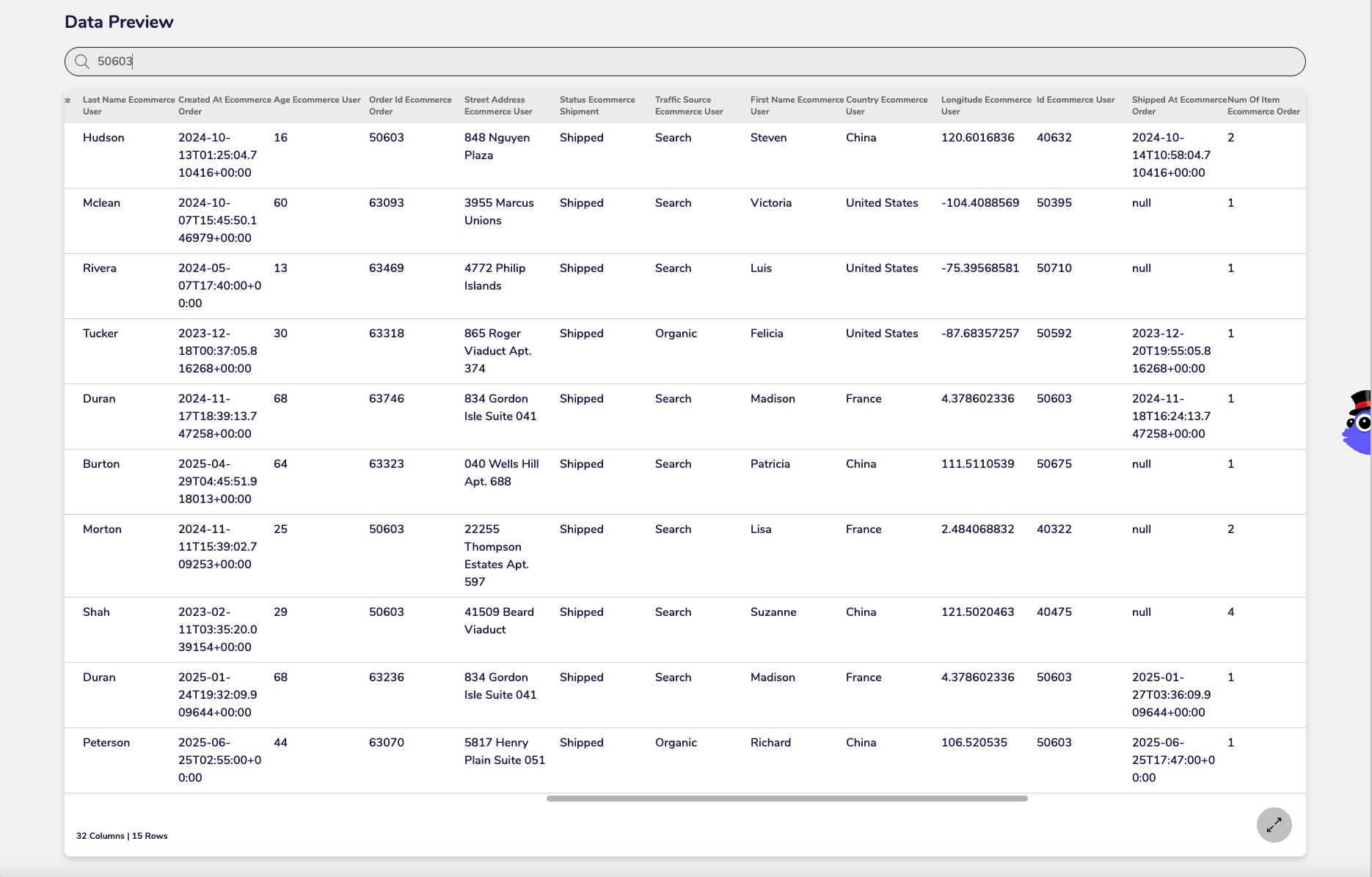Select the Burton last name cell

coord(101,464)
